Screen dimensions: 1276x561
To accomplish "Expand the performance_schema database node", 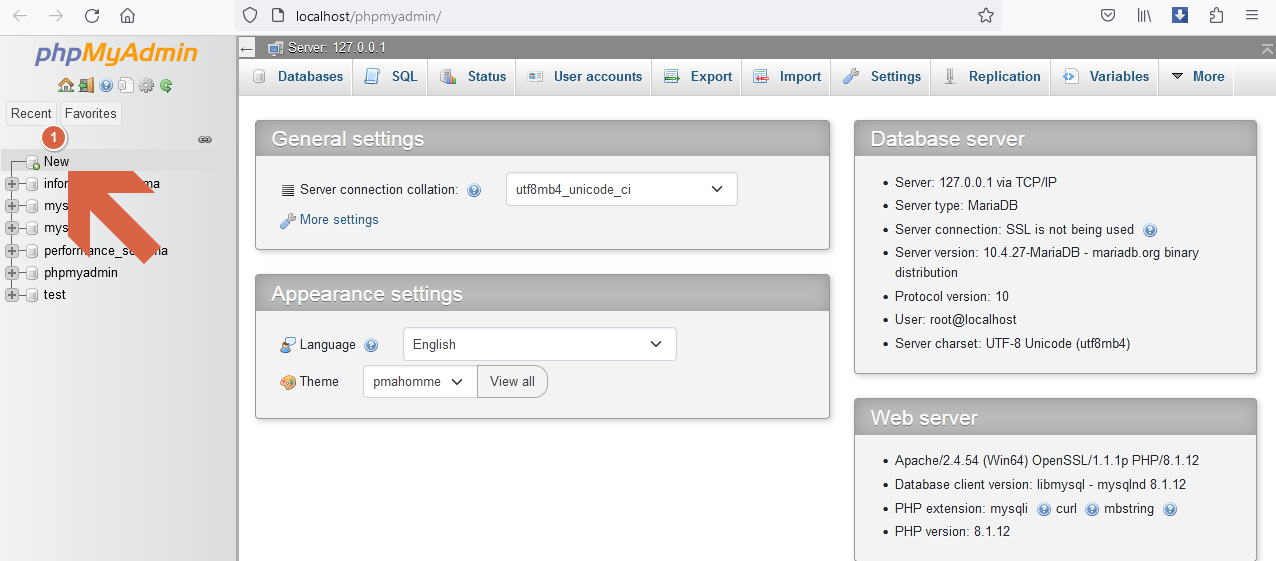I will click(12, 251).
